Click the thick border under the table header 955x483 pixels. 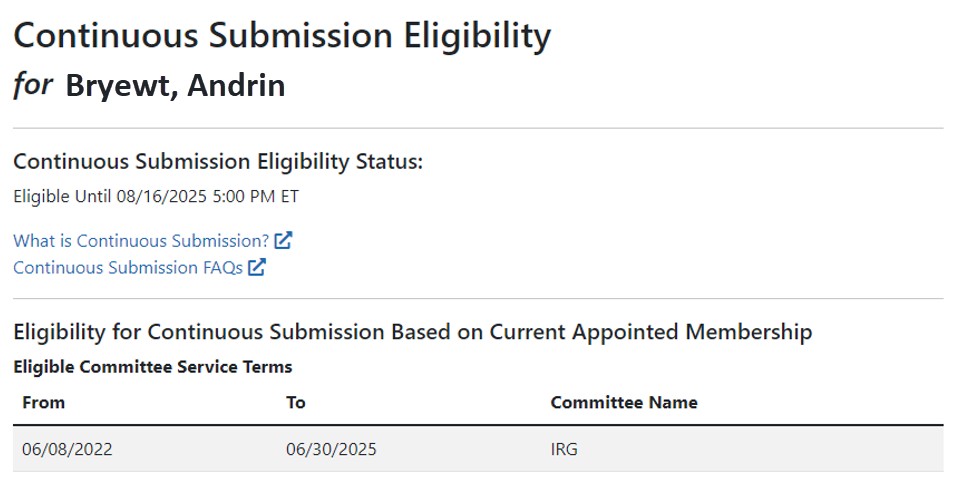[x=478, y=426]
